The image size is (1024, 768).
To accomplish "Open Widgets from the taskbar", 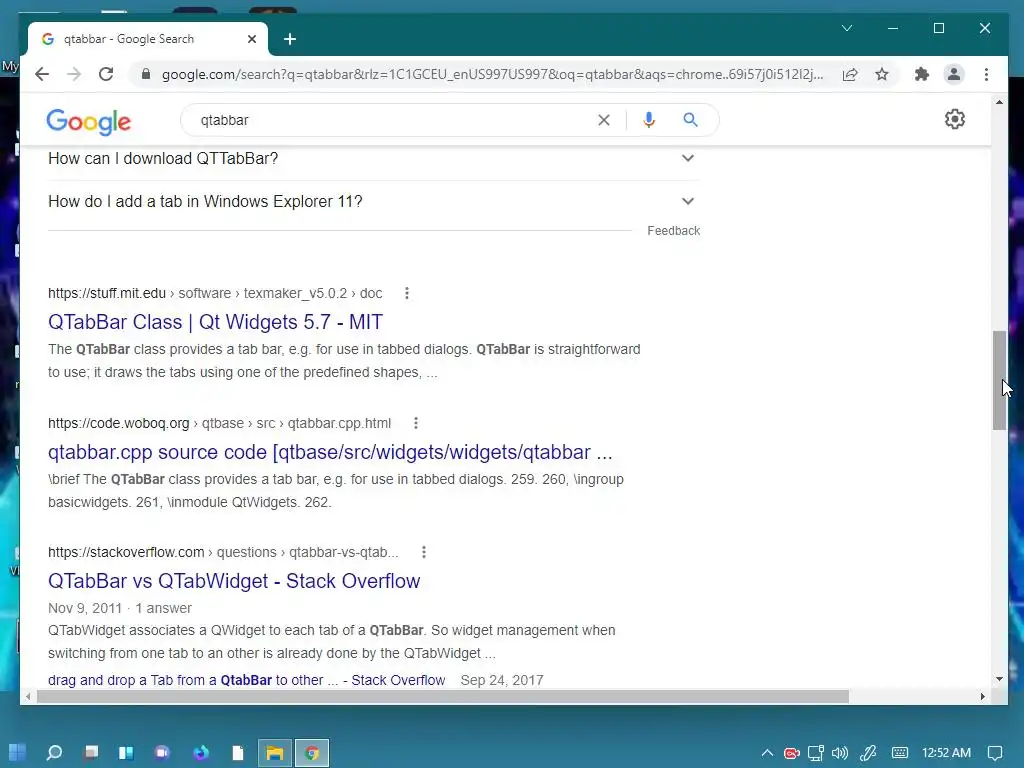I will (126, 753).
